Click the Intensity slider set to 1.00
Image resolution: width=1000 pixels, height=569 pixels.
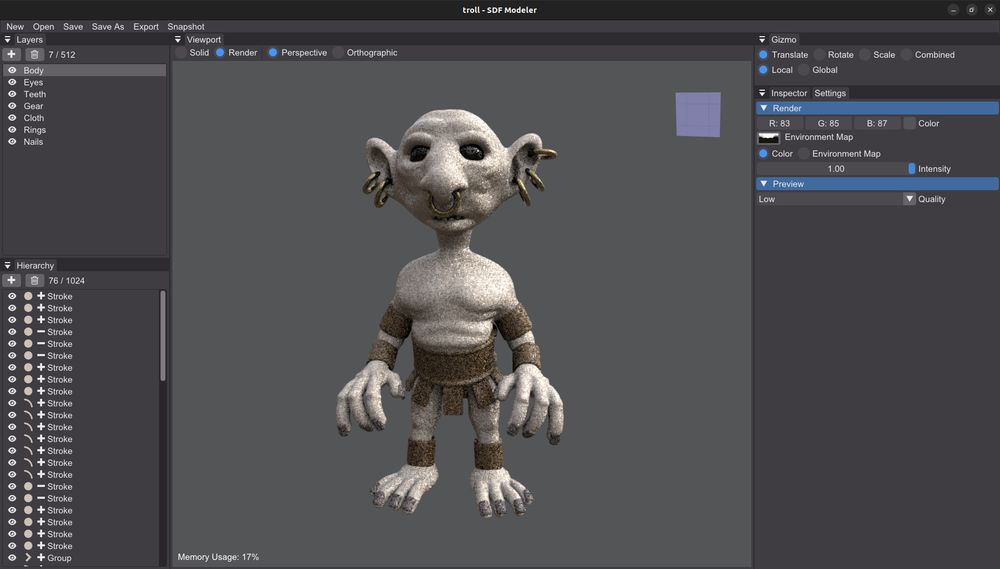click(836, 169)
